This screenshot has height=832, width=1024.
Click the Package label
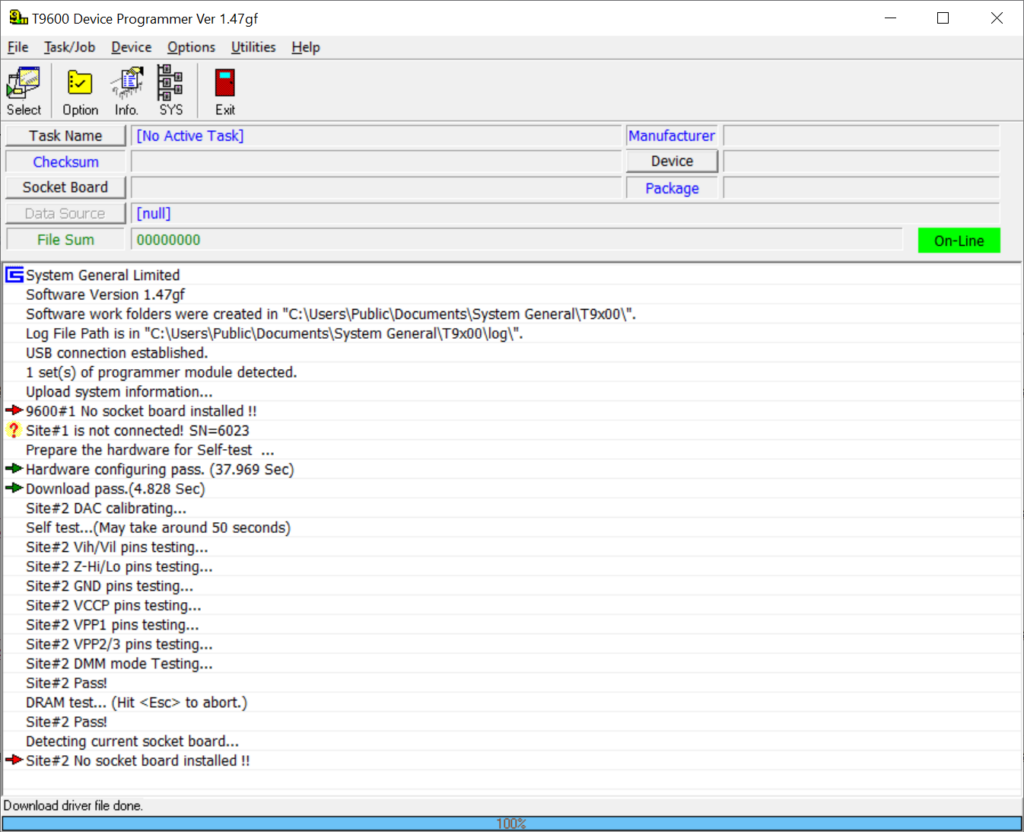click(x=672, y=188)
